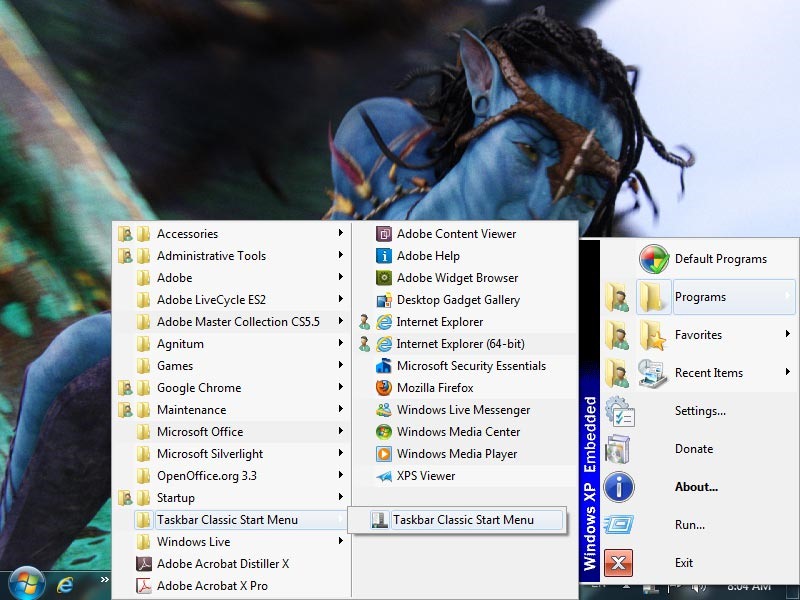Launch Windows Media Center icon

point(384,432)
